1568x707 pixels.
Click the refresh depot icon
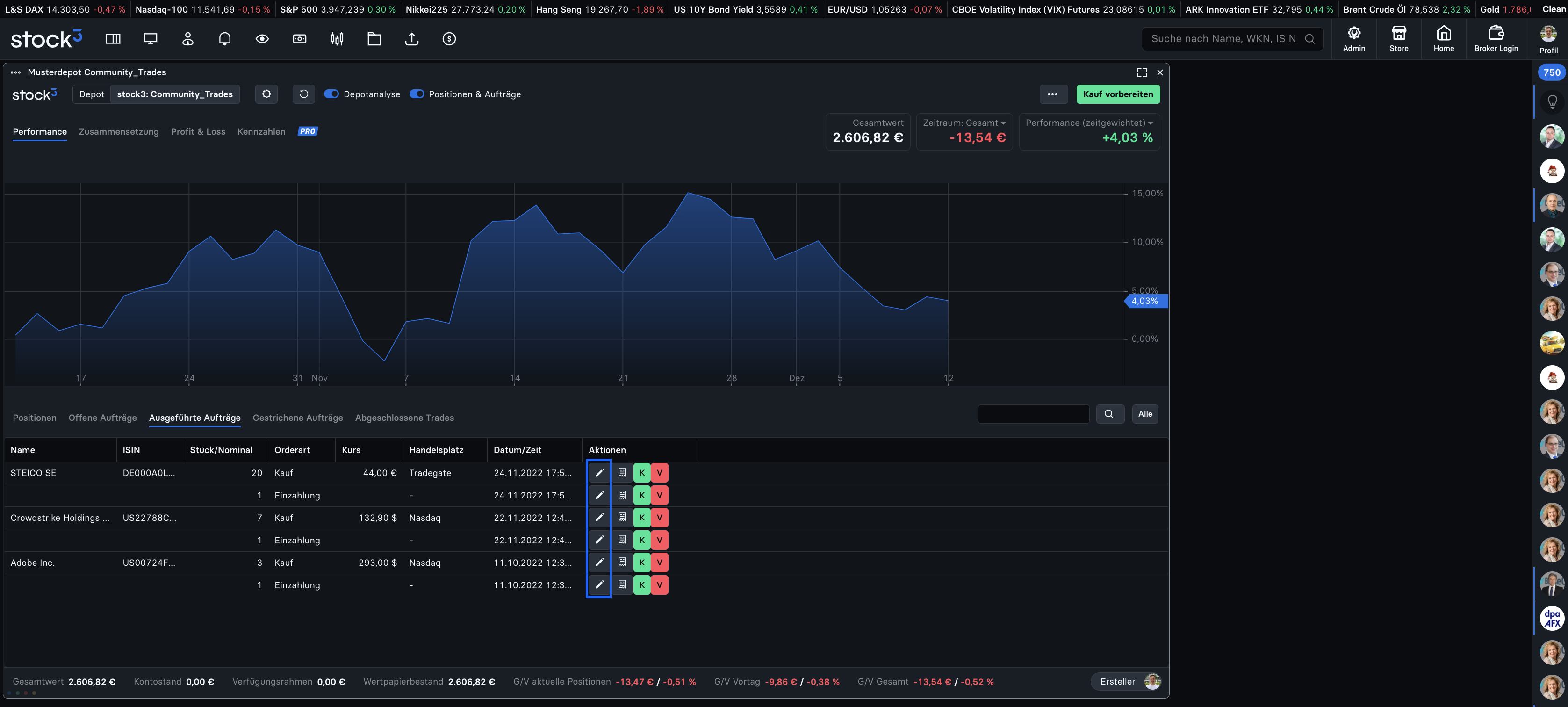304,94
